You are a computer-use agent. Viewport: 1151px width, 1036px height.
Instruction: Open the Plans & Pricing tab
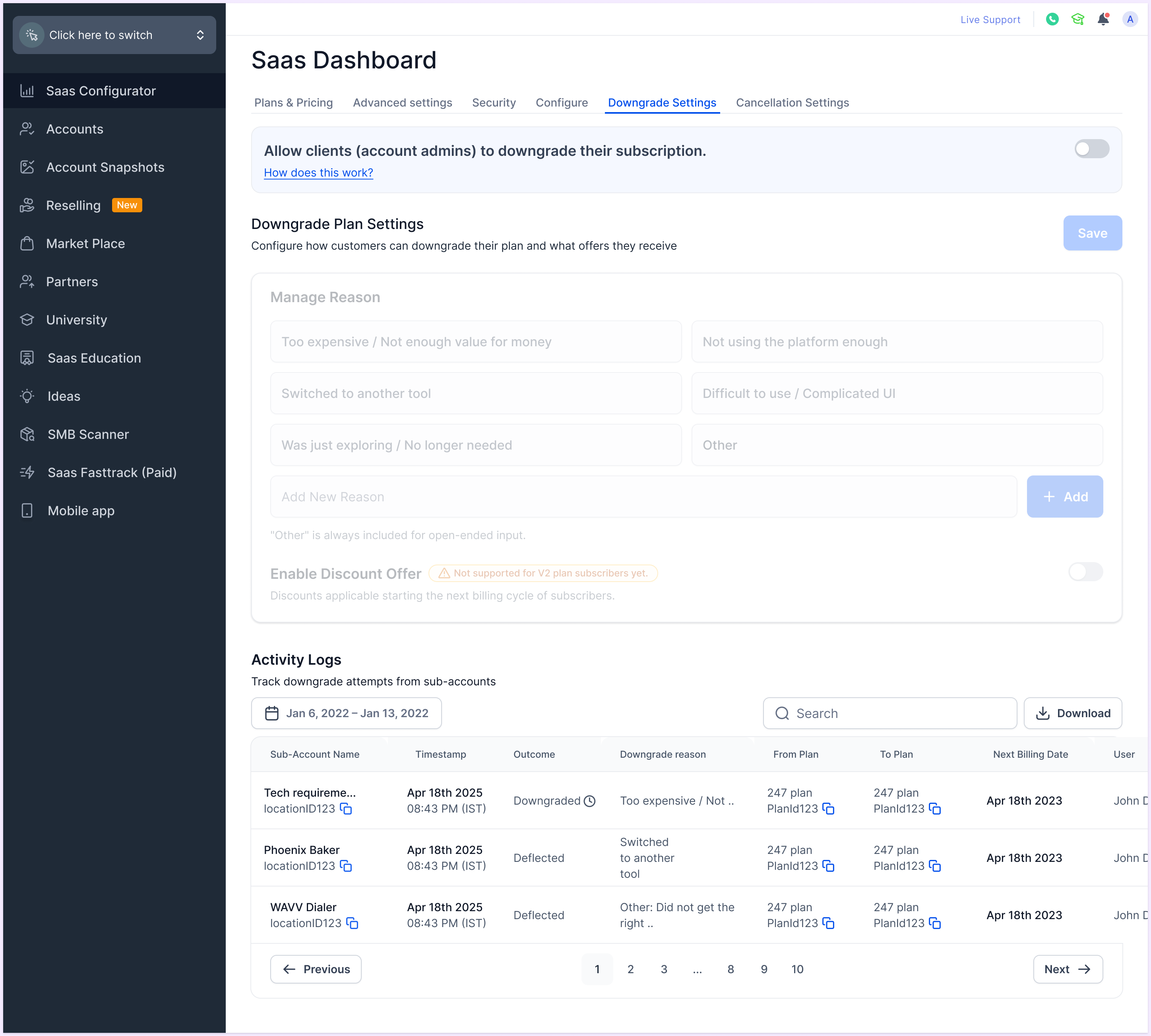click(x=293, y=103)
